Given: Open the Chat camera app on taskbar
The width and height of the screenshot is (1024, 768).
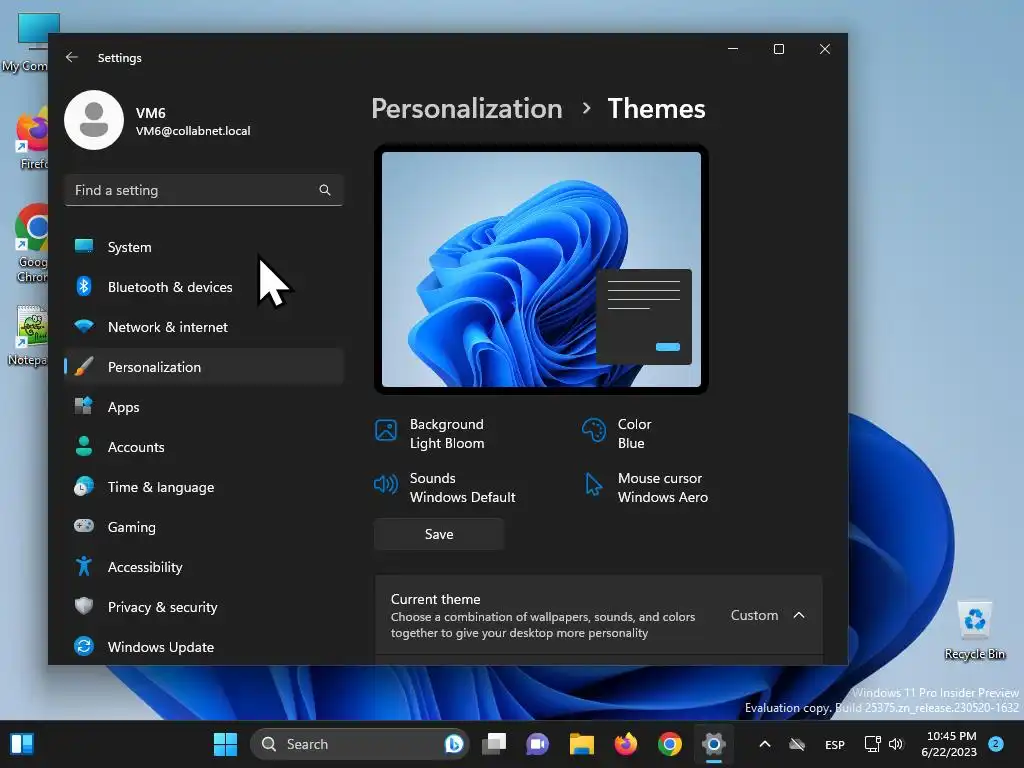Looking at the screenshot, I should click(537, 744).
